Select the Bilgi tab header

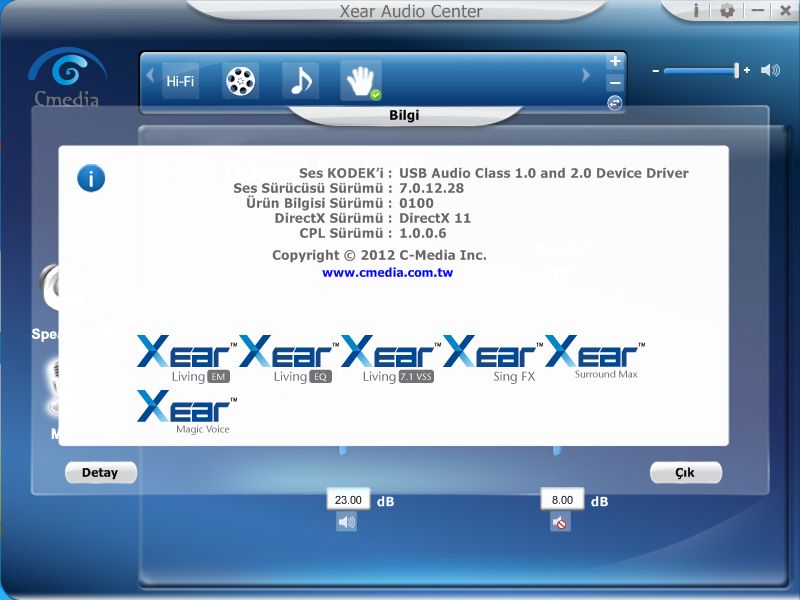405,115
